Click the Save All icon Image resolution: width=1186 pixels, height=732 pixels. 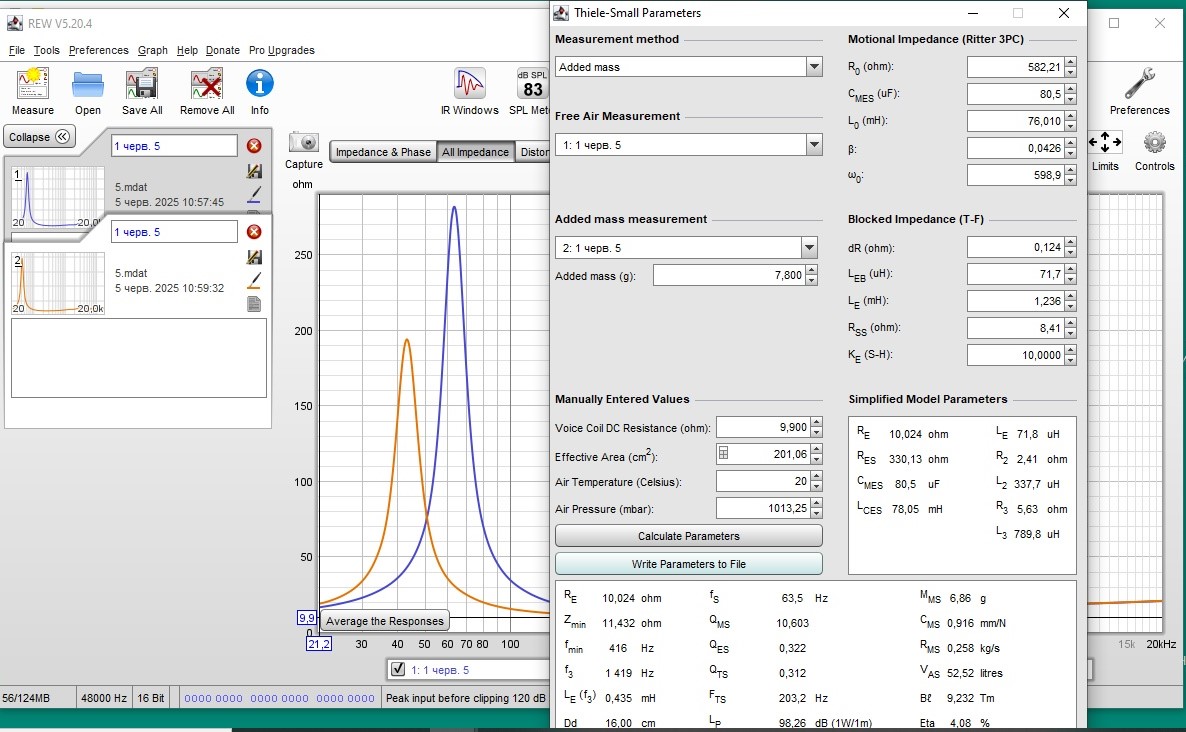click(x=141, y=86)
